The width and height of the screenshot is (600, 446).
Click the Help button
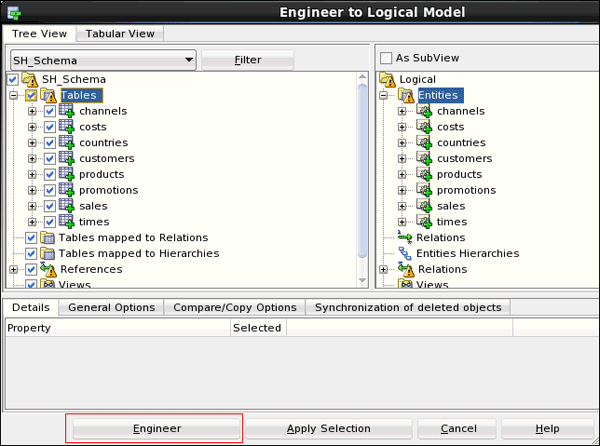(547, 428)
